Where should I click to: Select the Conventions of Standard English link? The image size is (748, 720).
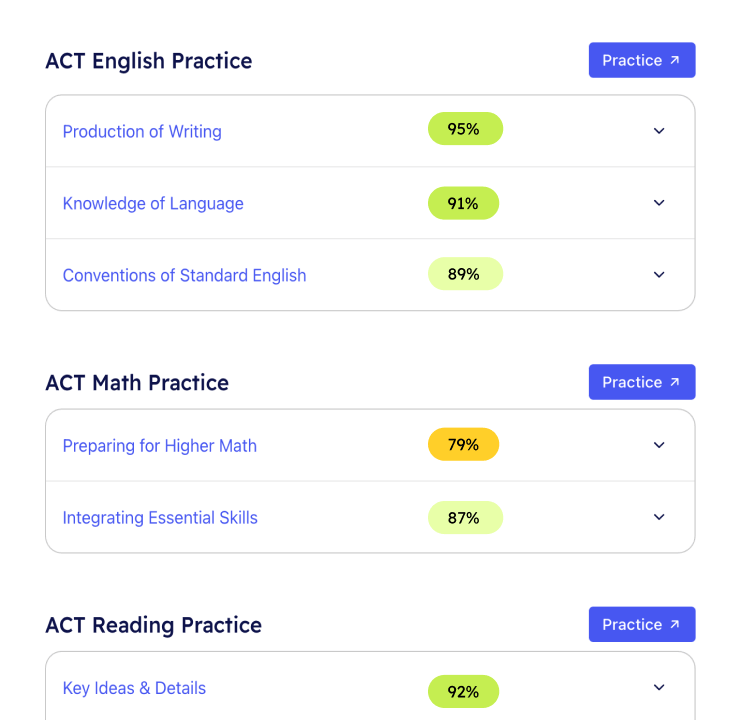(x=184, y=276)
